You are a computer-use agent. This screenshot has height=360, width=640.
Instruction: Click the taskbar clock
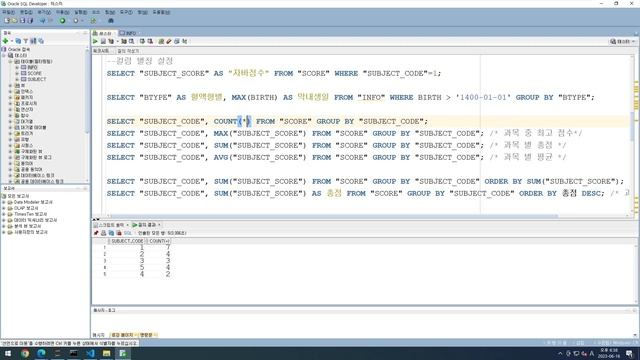[x=609, y=353]
